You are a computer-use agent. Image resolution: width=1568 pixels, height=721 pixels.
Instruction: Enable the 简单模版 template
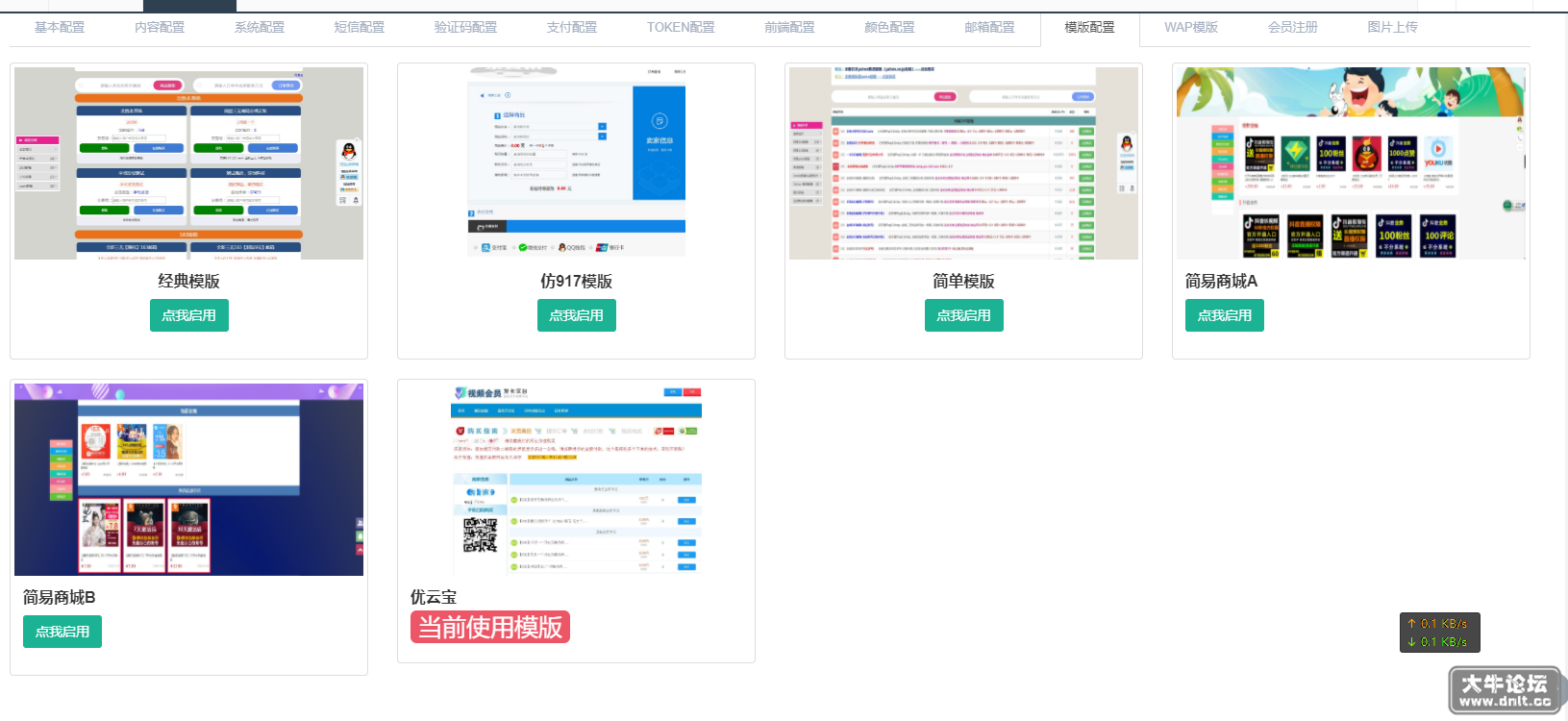click(x=964, y=315)
